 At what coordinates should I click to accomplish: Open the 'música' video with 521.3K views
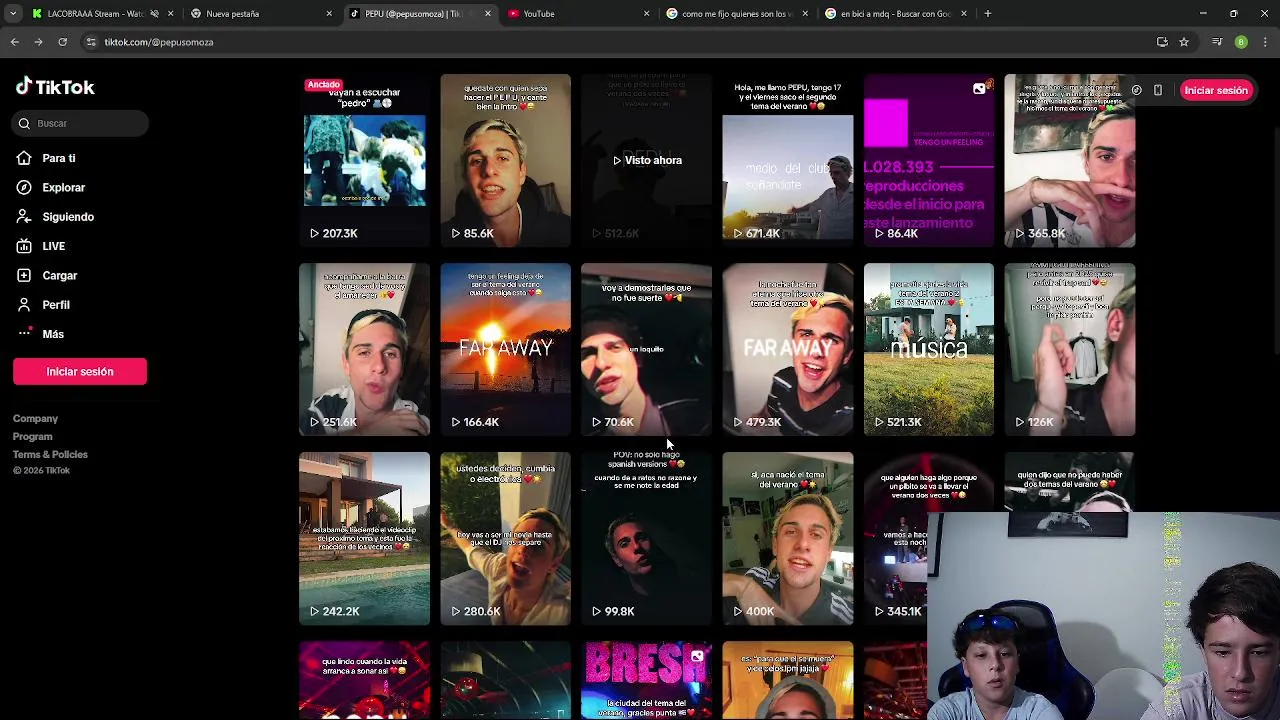tap(929, 349)
